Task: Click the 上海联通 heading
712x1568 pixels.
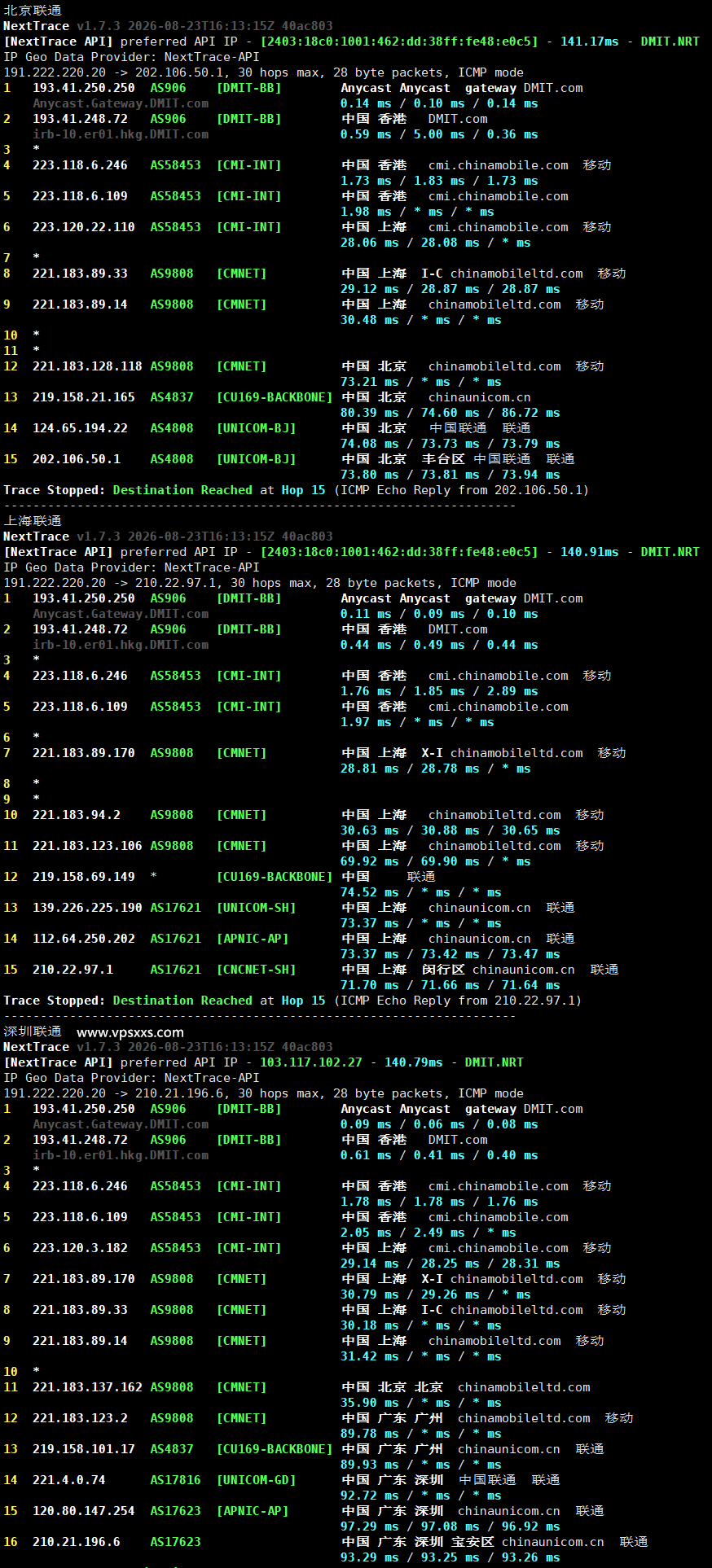Action: [33, 521]
